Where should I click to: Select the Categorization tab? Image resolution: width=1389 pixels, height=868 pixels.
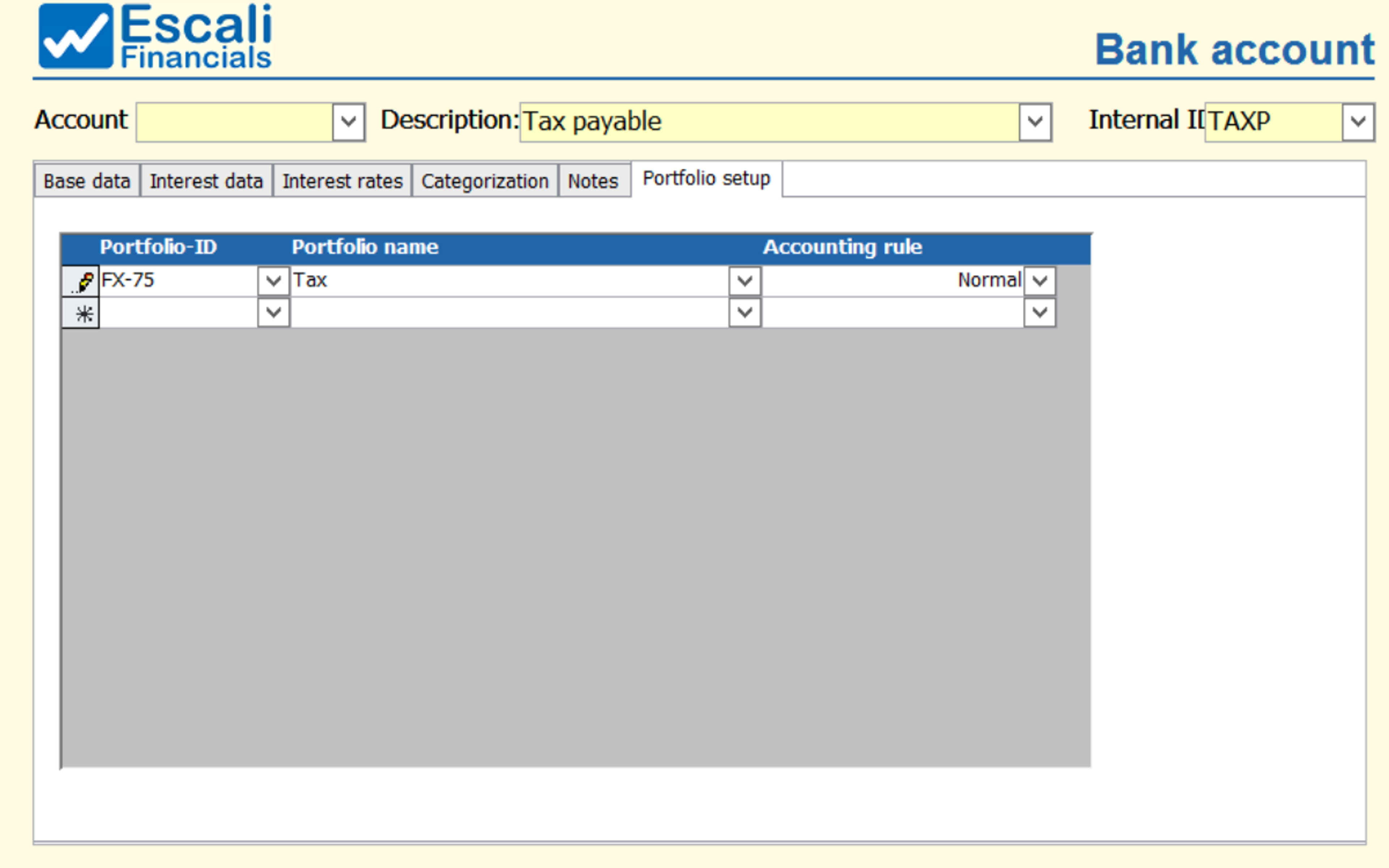point(484,182)
